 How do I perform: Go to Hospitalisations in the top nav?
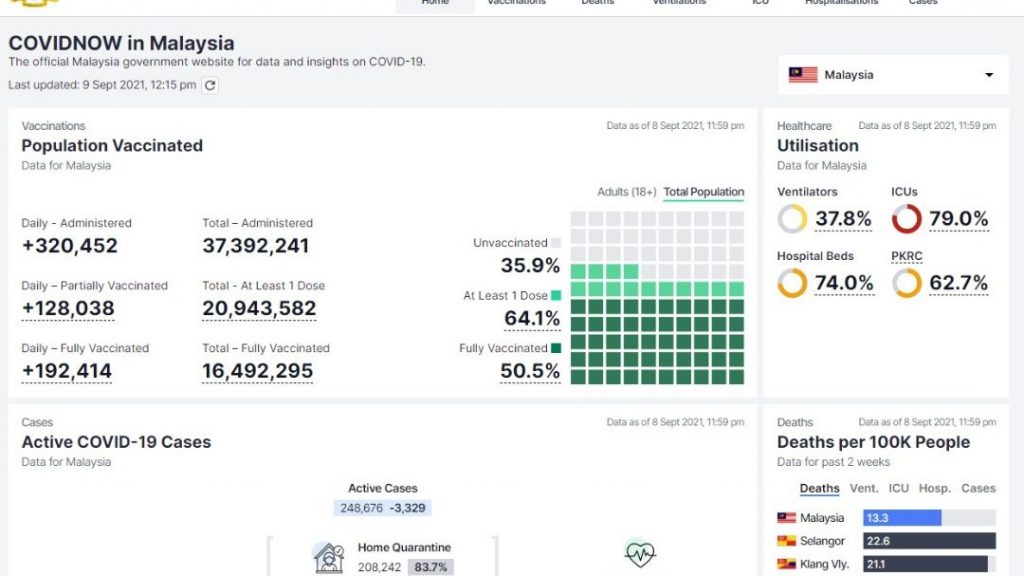click(x=841, y=3)
